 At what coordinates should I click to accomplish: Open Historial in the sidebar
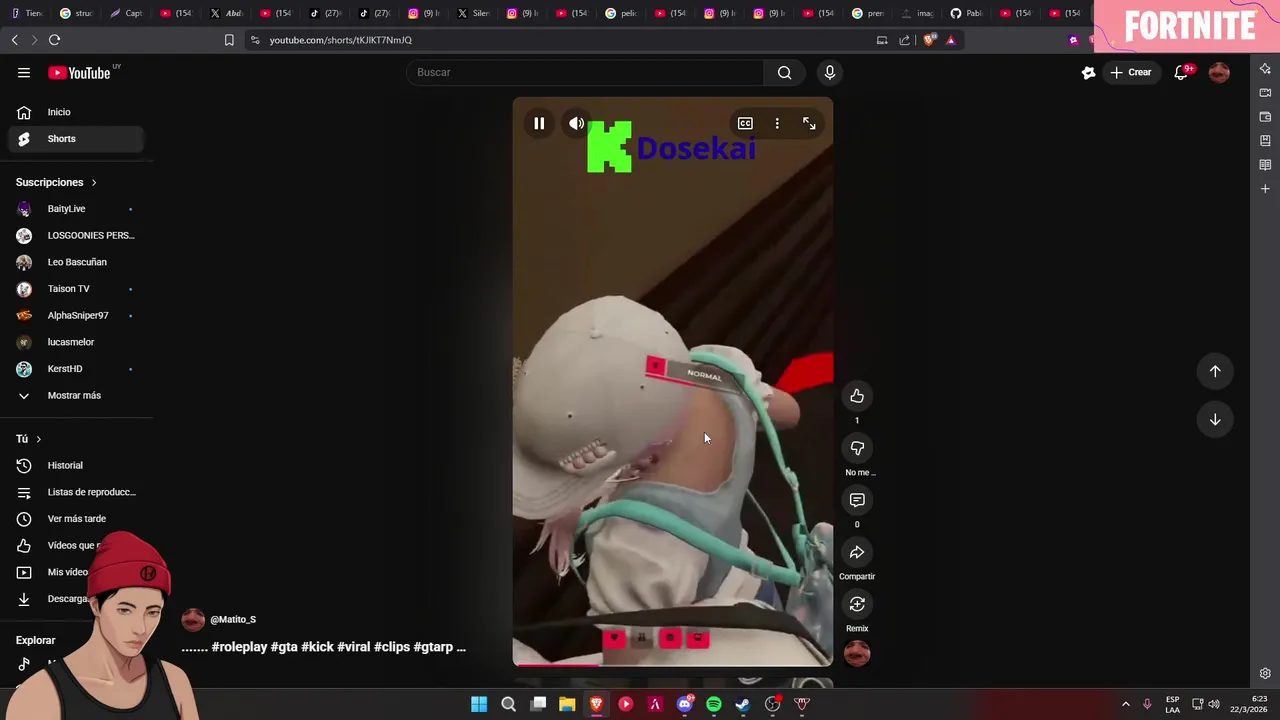click(x=76, y=465)
